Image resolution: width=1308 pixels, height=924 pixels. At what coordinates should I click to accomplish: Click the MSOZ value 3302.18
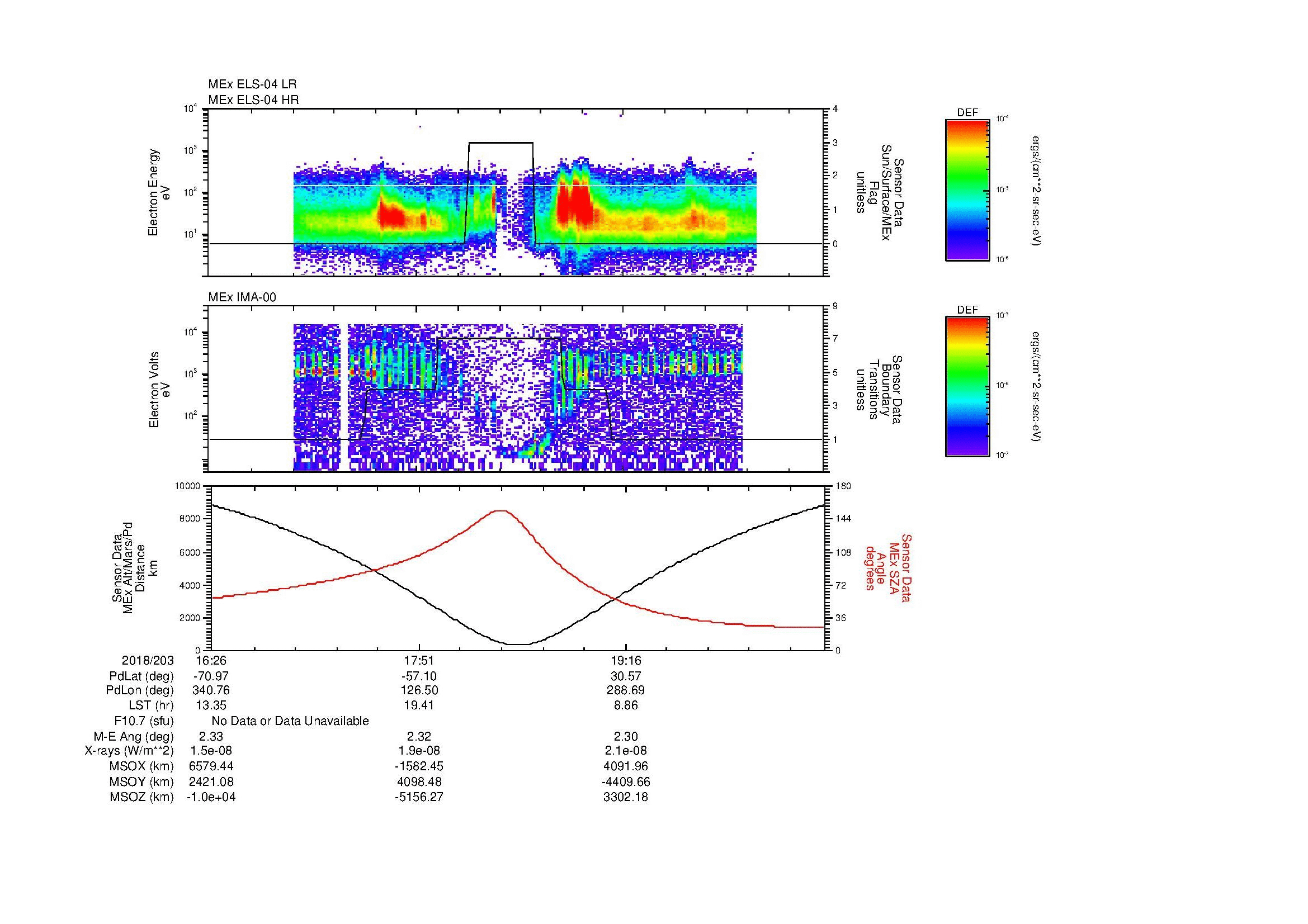pyautogui.click(x=626, y=797)
